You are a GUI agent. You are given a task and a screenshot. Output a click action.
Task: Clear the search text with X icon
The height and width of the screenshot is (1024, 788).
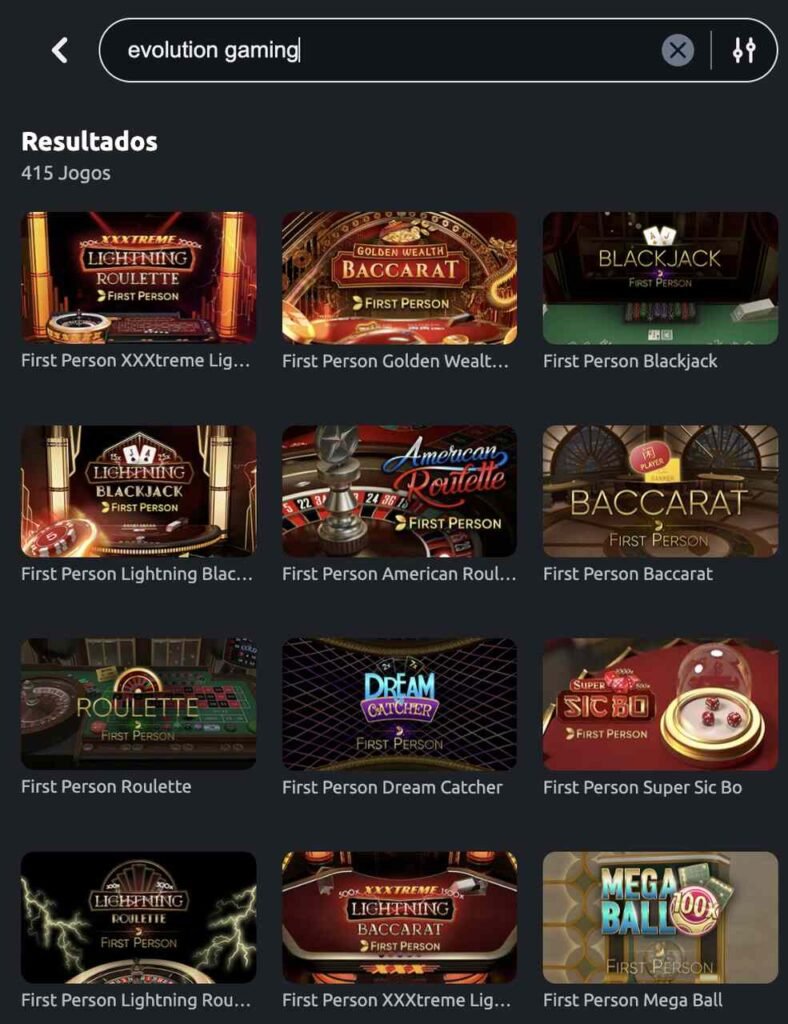pyautogui.click(x=678, y=50)
